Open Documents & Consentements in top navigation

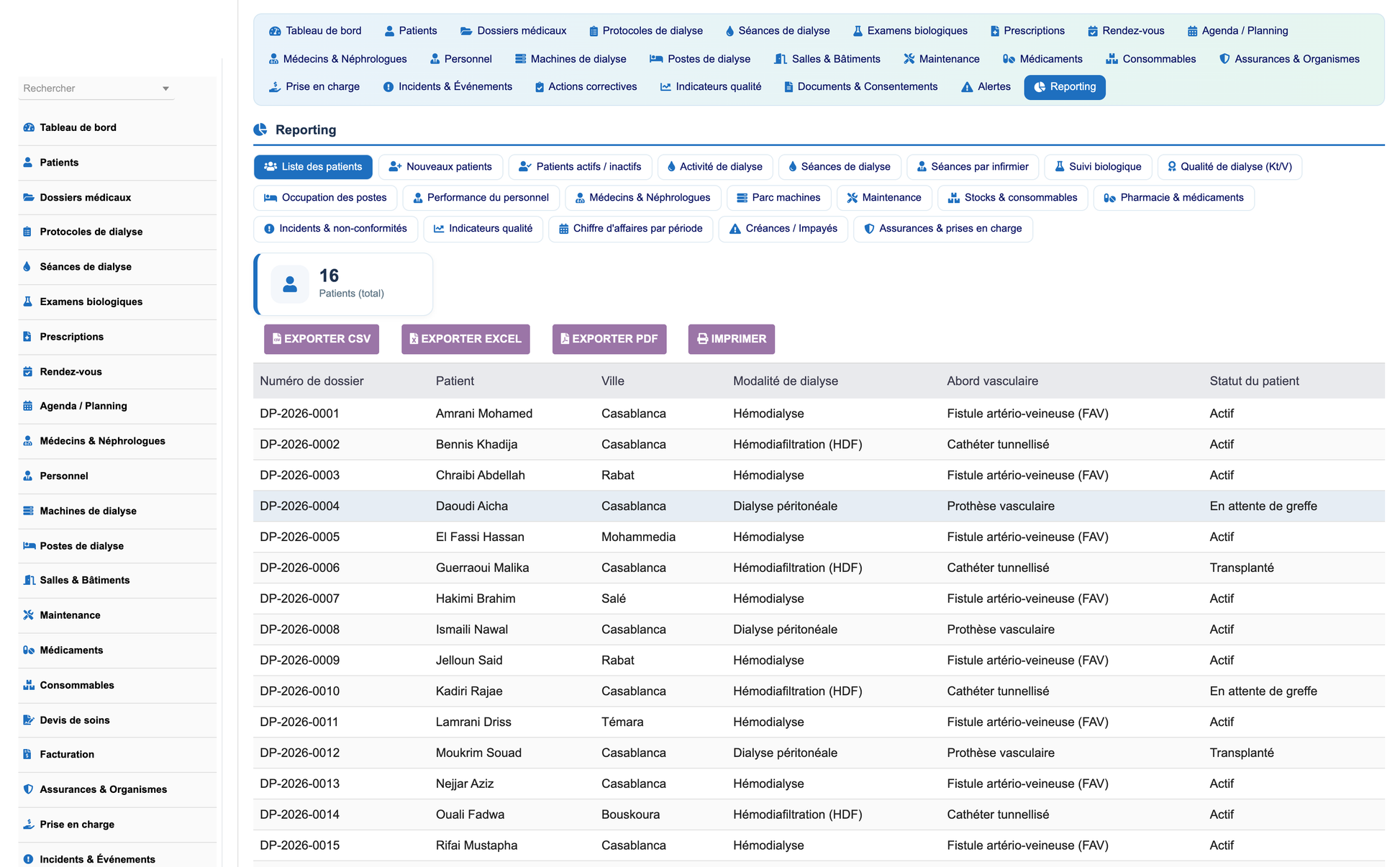860,87
